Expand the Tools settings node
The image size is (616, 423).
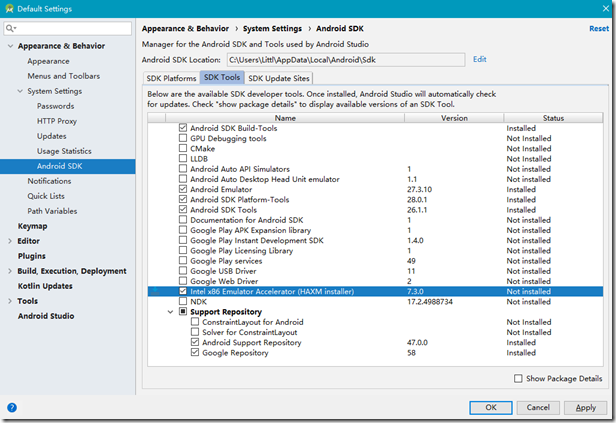10,301
